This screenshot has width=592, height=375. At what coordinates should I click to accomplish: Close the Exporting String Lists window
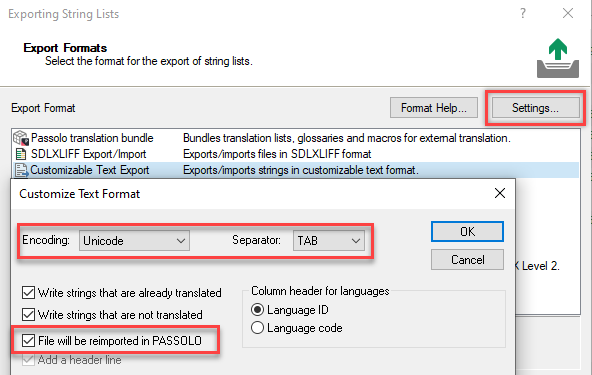coord(568,14)
